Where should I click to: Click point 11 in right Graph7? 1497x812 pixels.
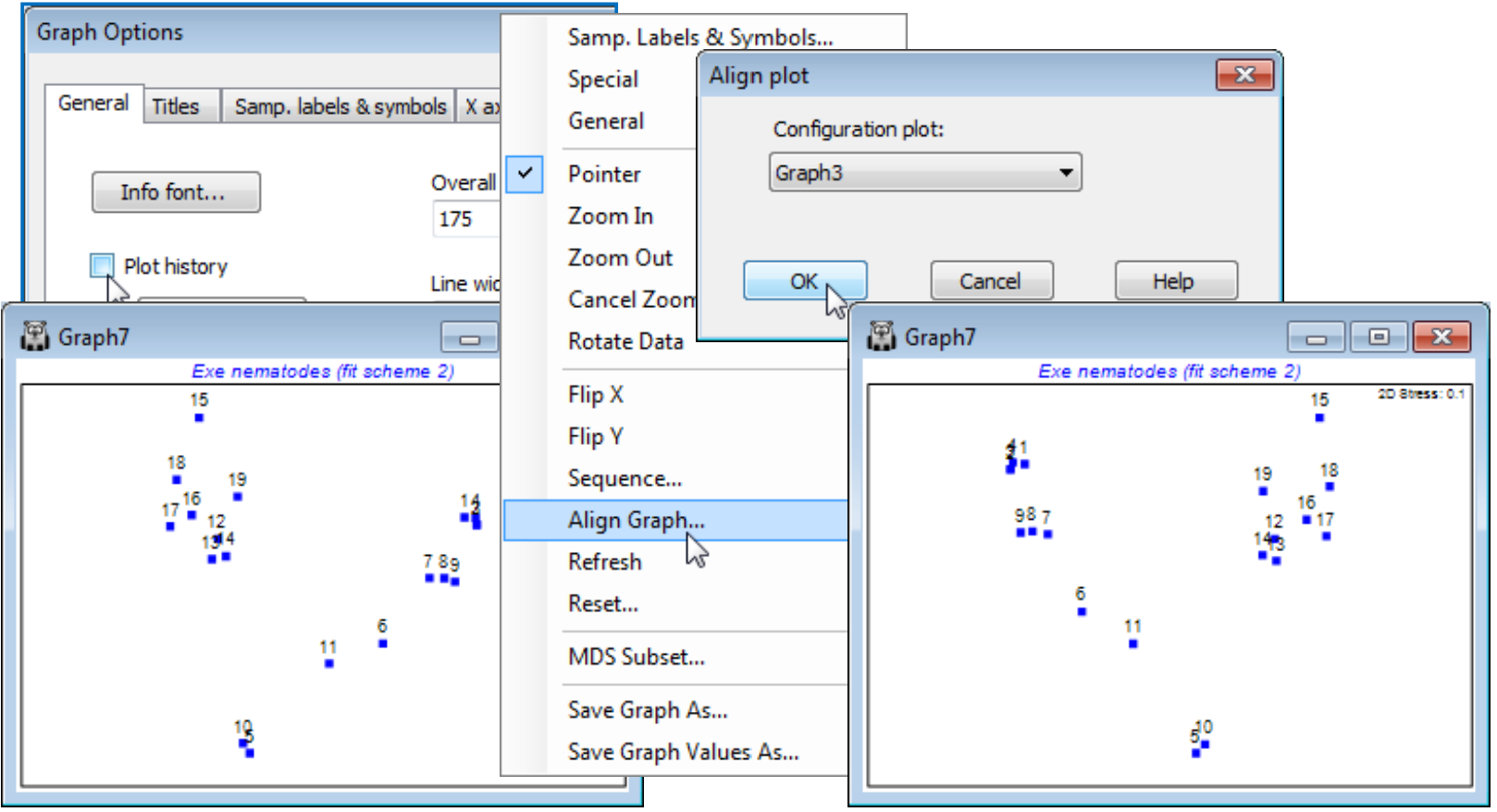click(1133, 644)
